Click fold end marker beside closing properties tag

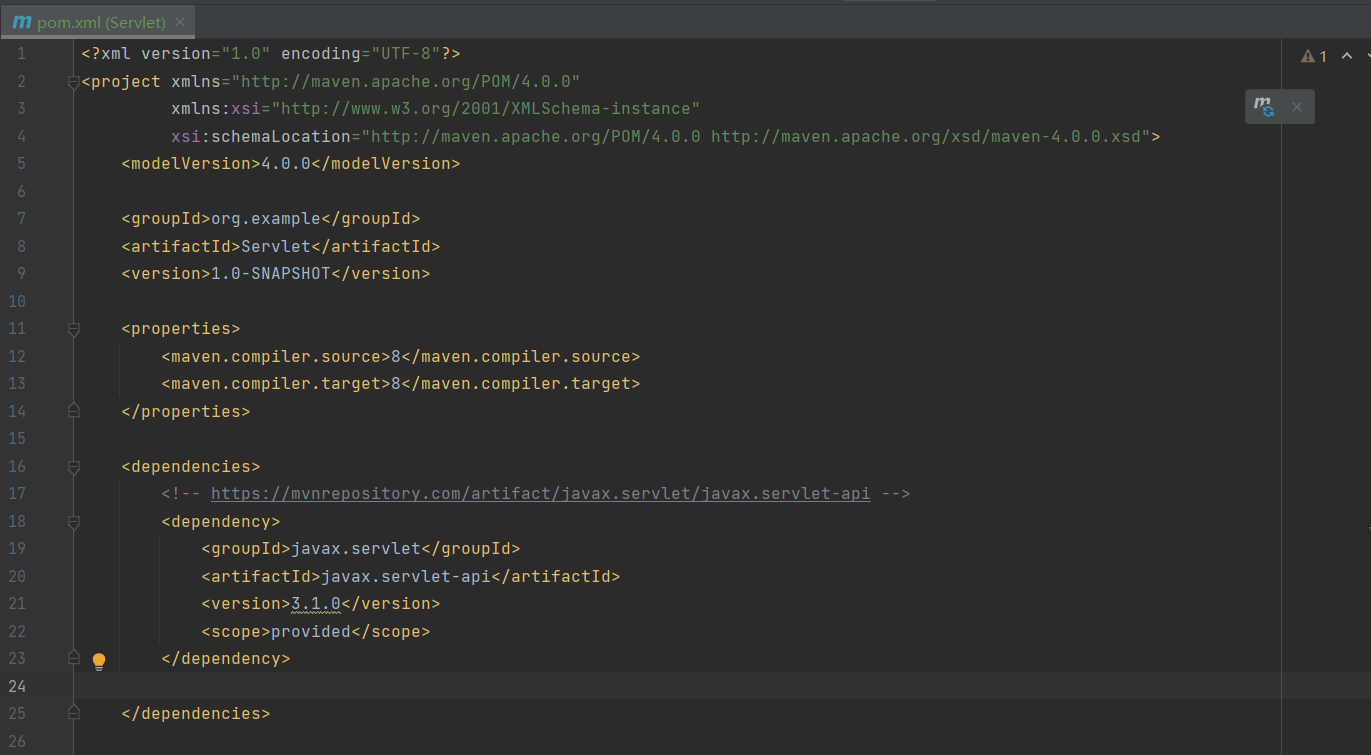[x=73, y=411]
